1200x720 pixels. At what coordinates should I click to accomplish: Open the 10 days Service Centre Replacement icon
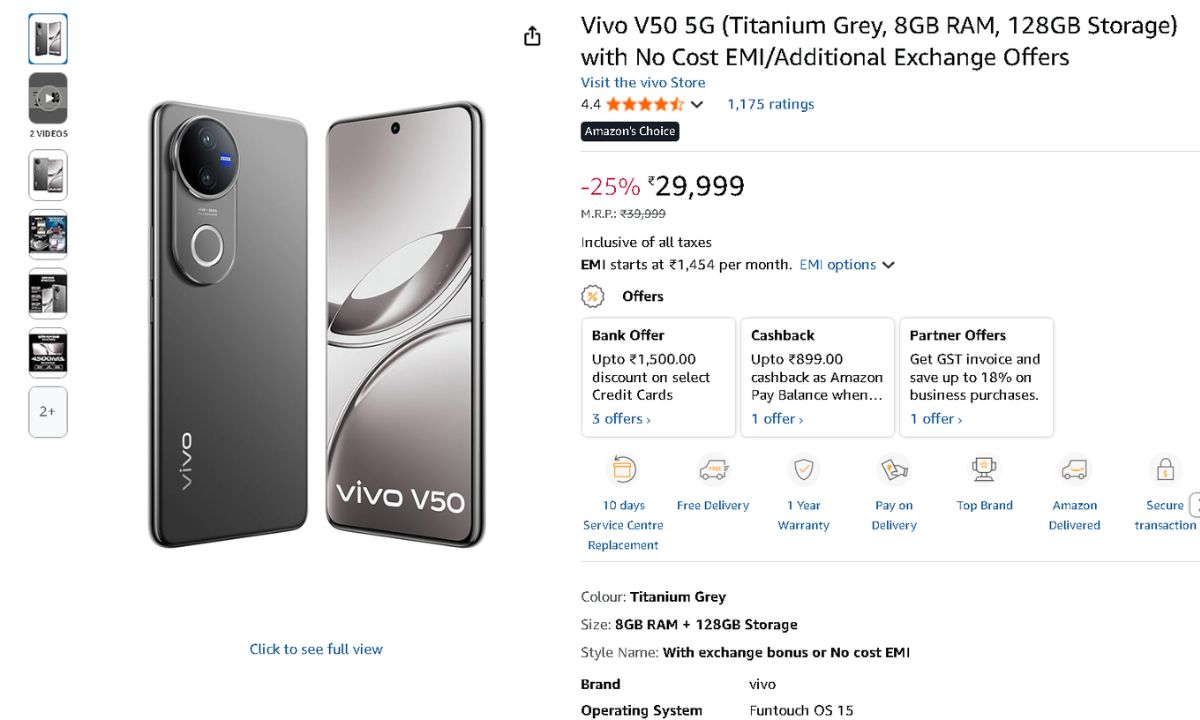624,469
